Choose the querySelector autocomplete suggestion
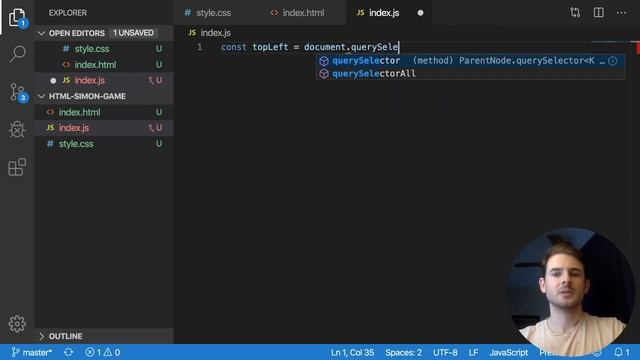 click(471, 61)
